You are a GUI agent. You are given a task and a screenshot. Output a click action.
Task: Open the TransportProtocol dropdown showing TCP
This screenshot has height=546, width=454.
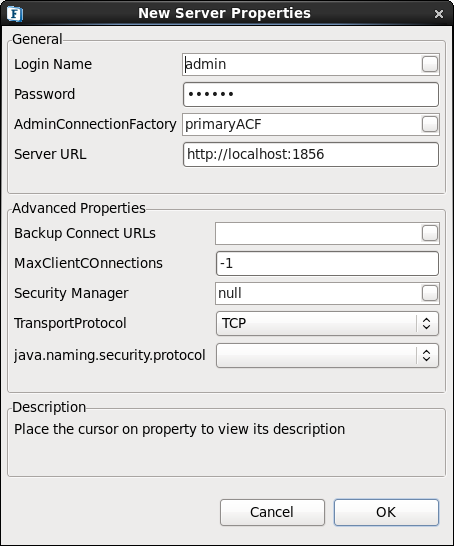(327, 323)
